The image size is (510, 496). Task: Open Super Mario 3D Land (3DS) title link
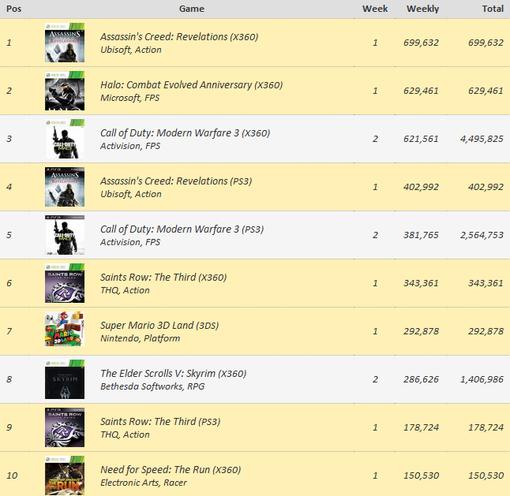coord(159,325)
